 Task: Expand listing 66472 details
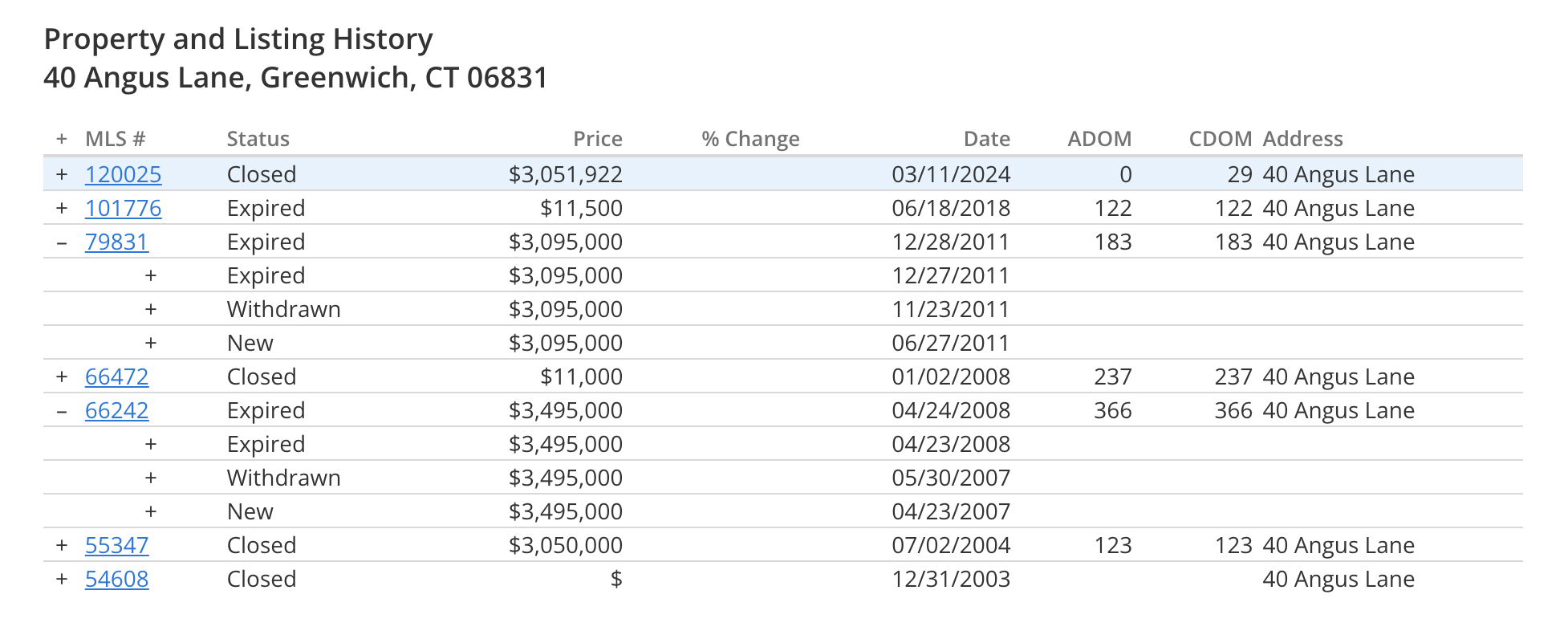pos(62,376)
